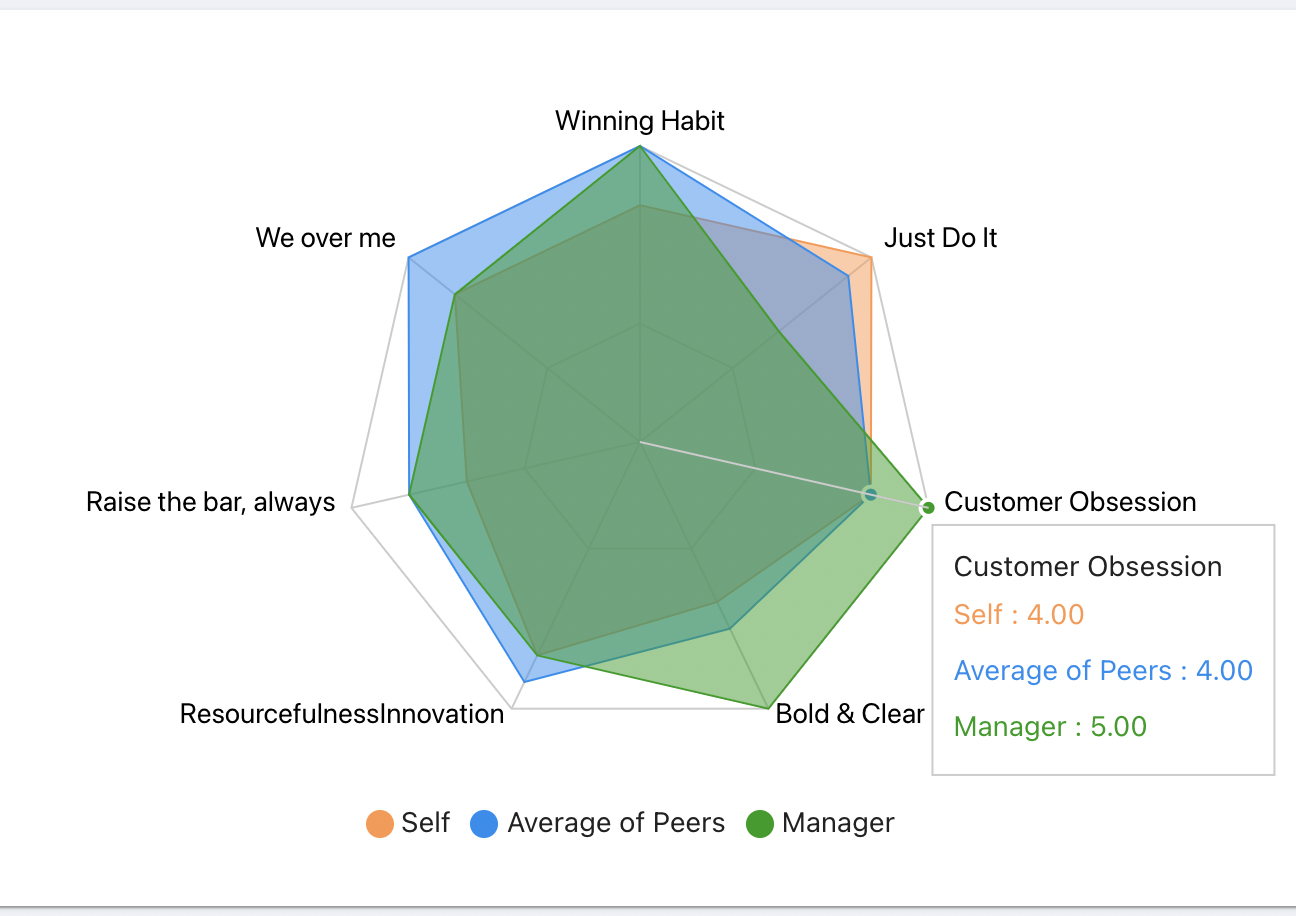Click the We over me axis label

[x=326, y=238]
